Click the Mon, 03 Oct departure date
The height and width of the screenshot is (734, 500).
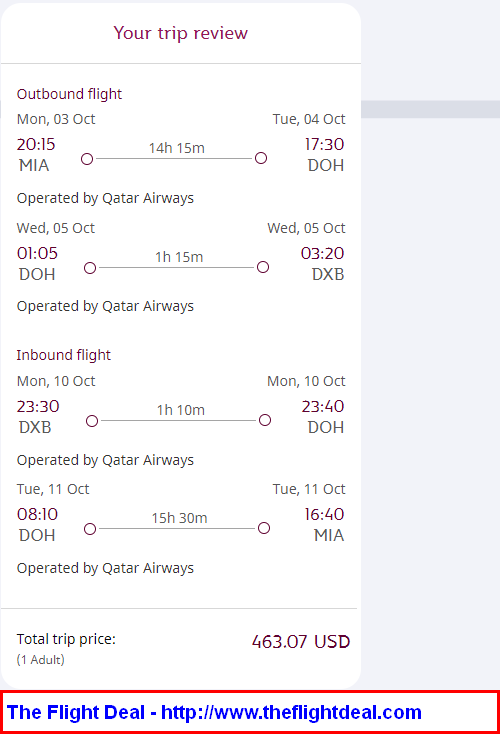[56, 119]
